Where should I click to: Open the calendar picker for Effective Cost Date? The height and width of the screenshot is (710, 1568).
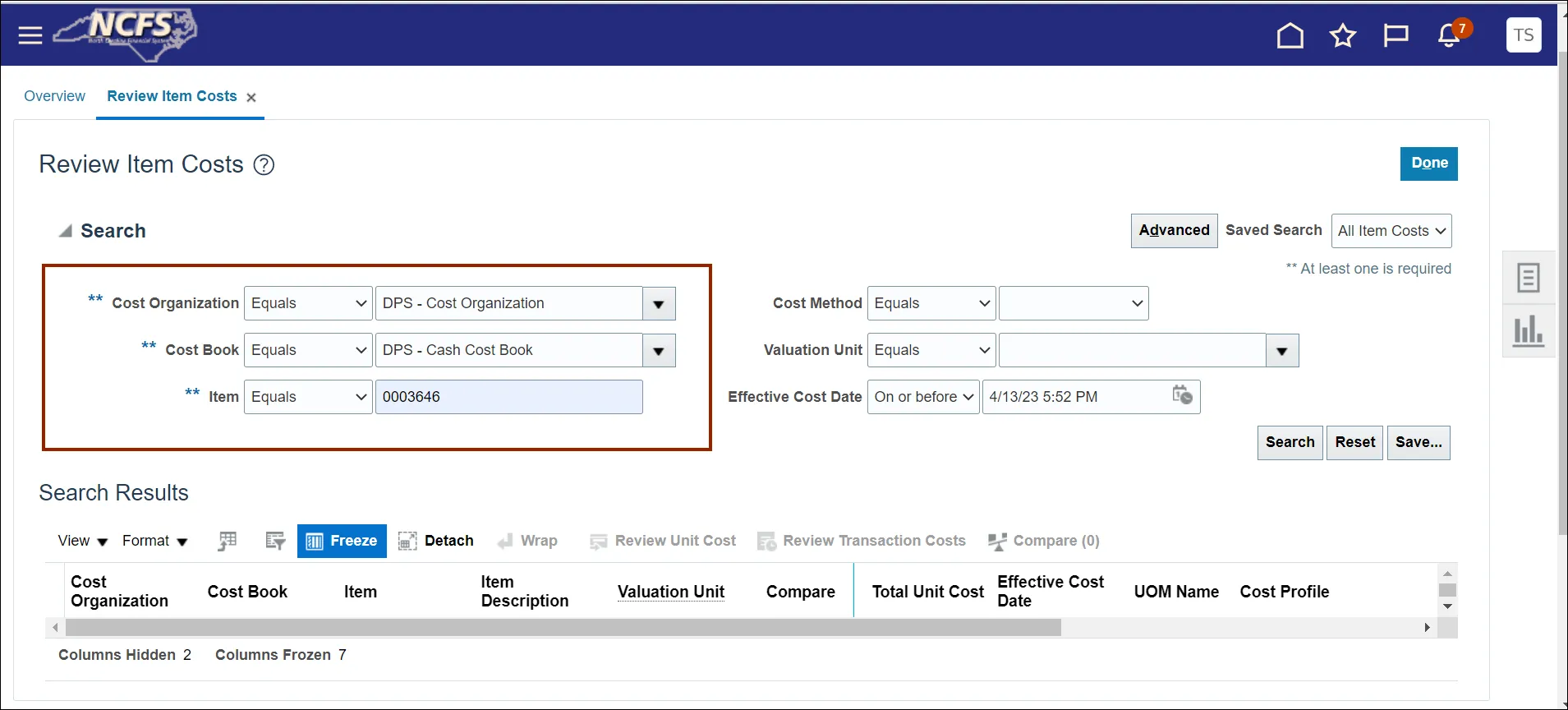tap(1182, 395)
